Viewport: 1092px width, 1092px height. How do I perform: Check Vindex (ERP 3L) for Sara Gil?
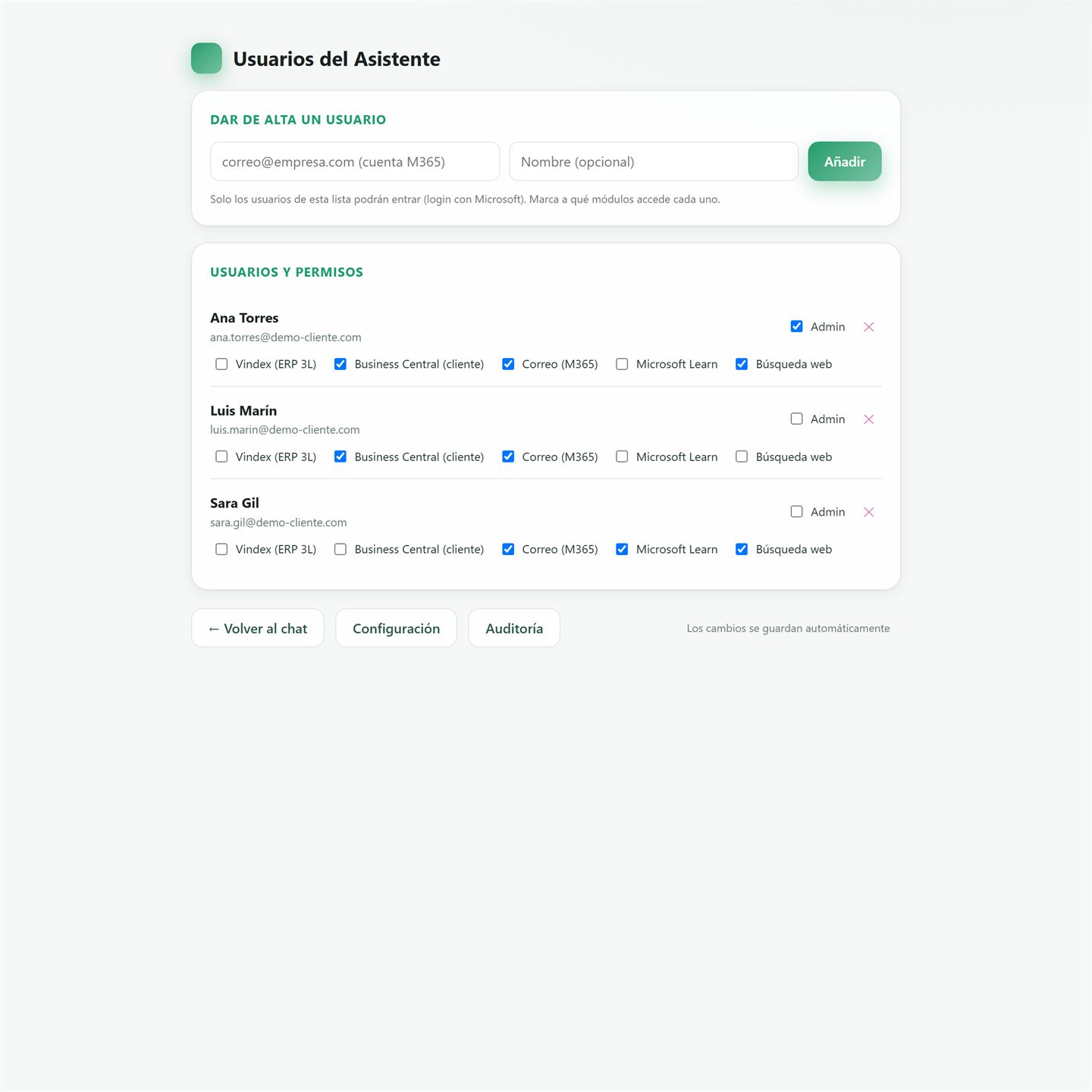click(221, 549)
